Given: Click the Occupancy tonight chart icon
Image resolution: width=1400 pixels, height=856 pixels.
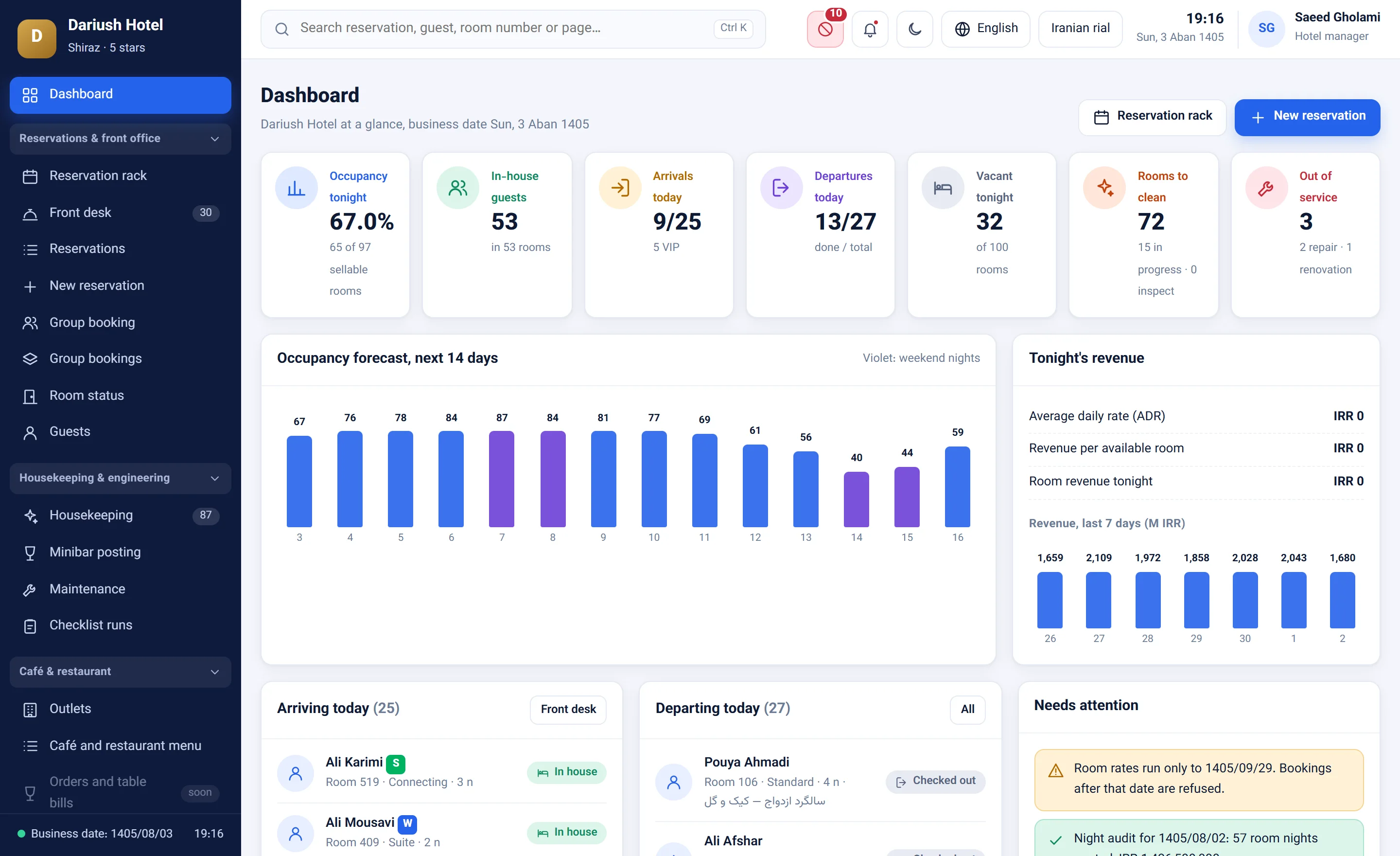Looking at the screenshot, I should [x=296, y=188].
